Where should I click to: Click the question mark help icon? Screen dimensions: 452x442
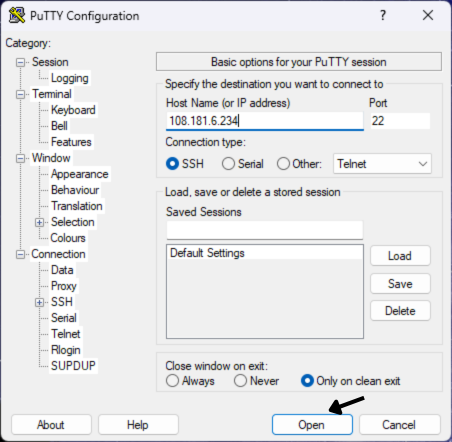(x=383, y=15)
